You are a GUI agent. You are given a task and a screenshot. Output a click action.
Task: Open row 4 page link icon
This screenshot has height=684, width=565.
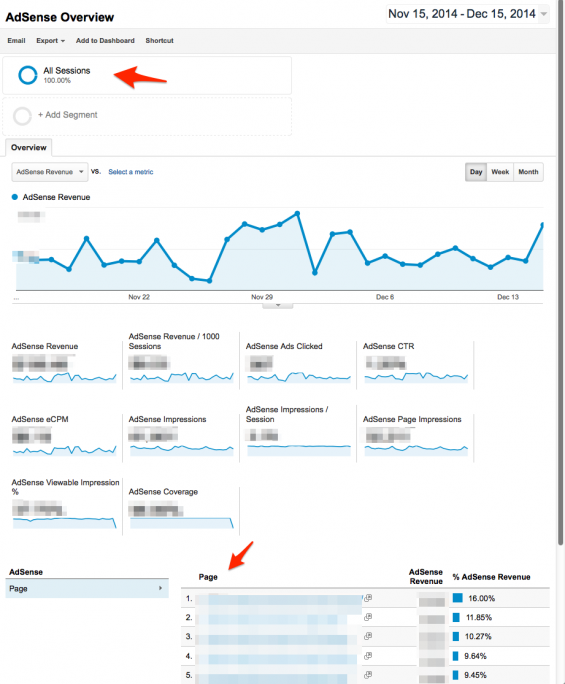(368, 656)
